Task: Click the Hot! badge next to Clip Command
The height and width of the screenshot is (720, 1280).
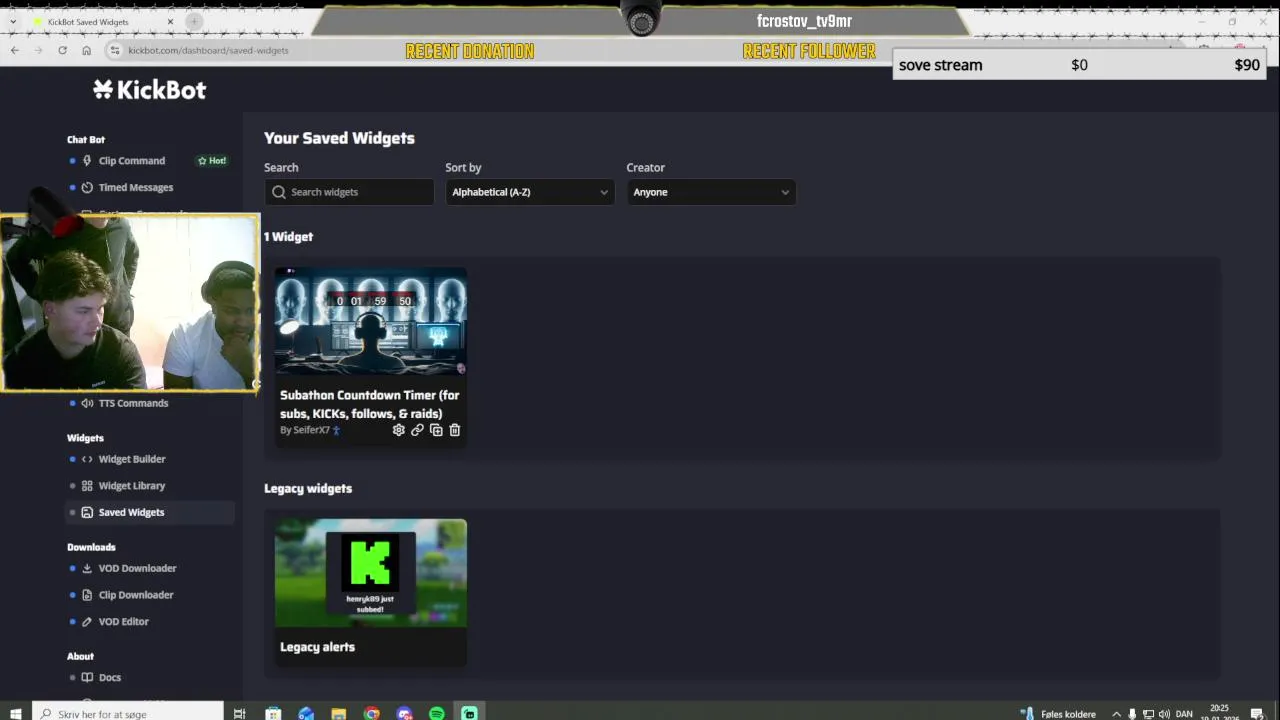Action: (x=212, y=161)
